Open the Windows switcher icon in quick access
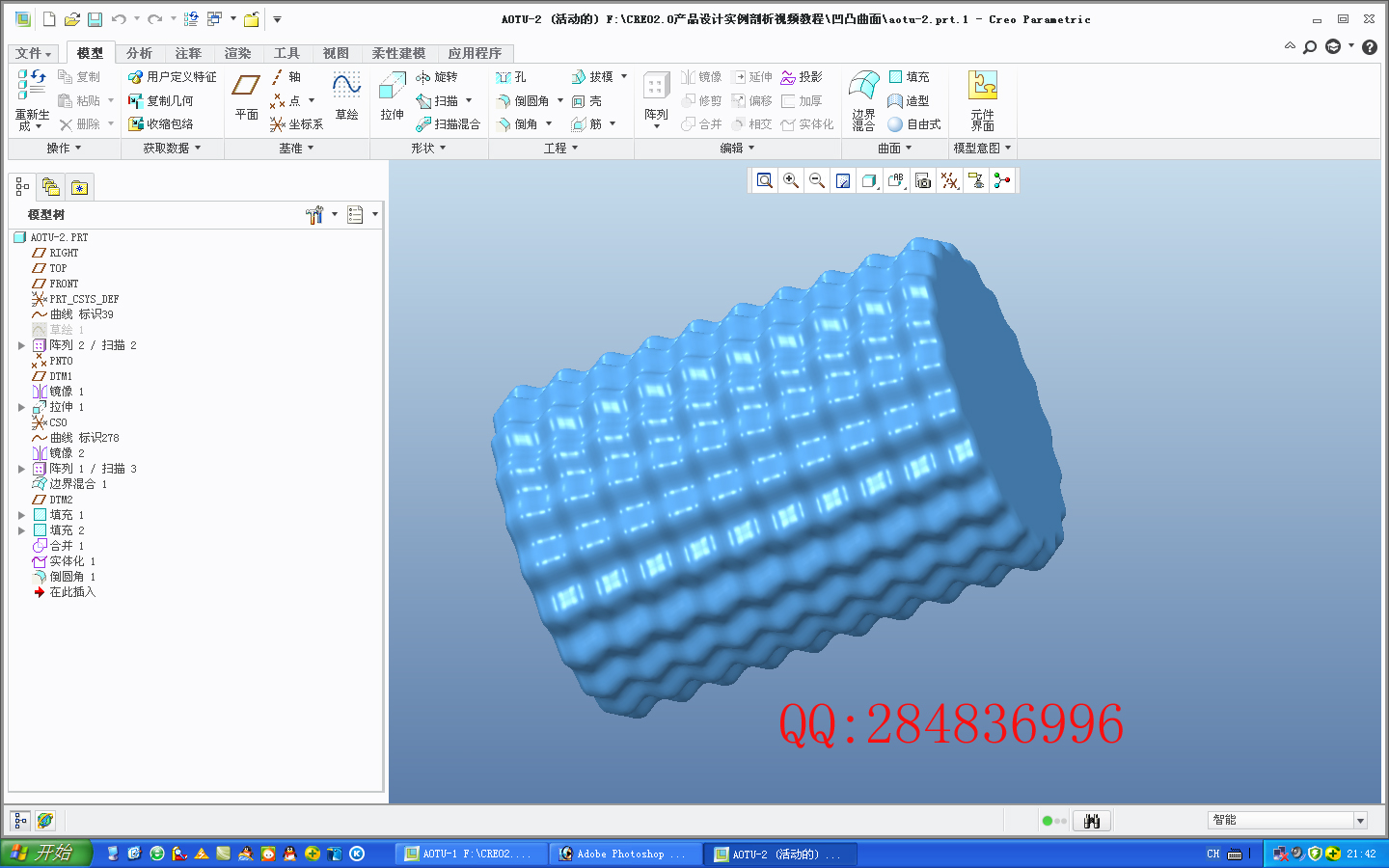This screenshot has height=868, width=1389. tap(214, 19)
